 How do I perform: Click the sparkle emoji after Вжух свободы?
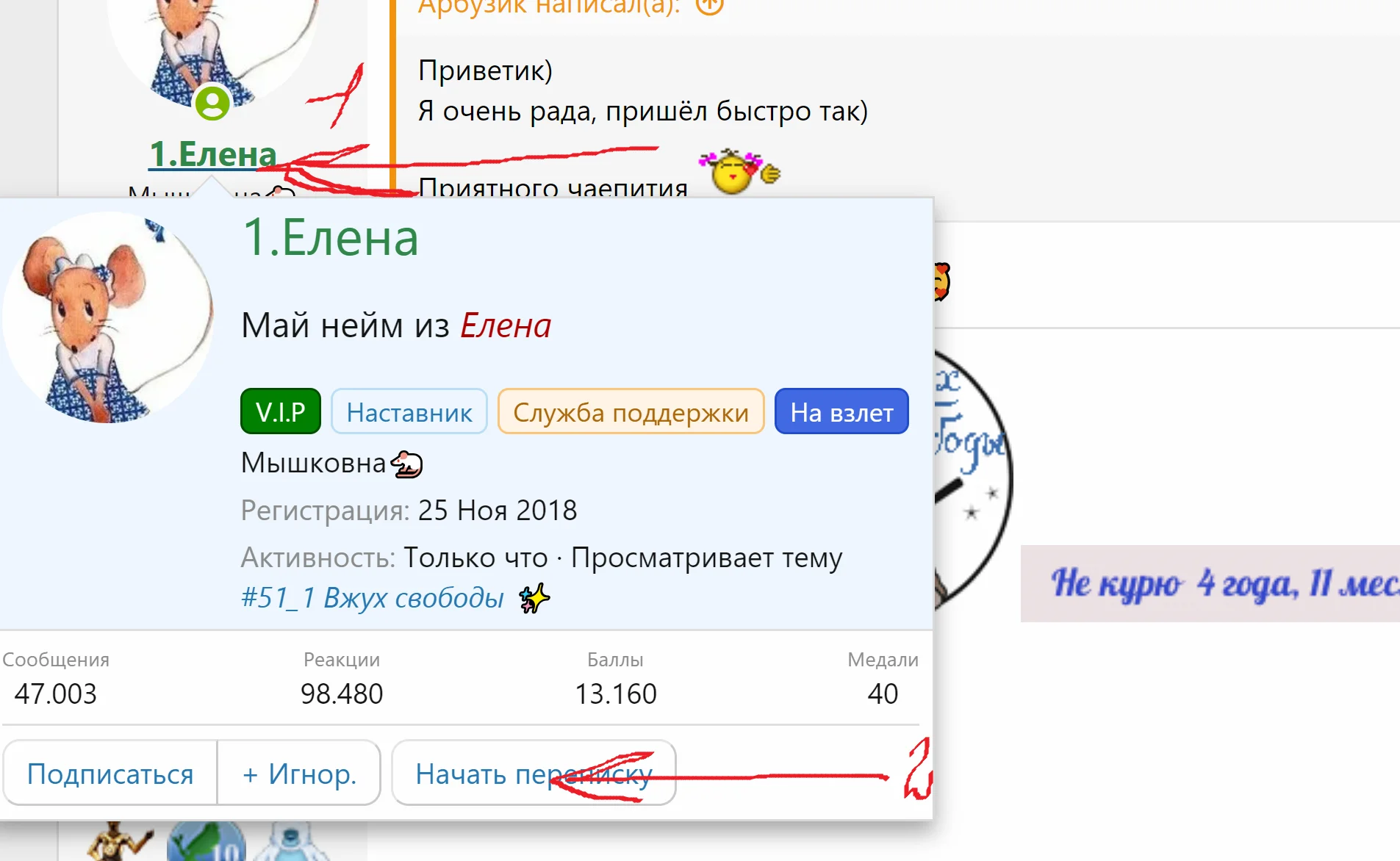click(533, 599)
